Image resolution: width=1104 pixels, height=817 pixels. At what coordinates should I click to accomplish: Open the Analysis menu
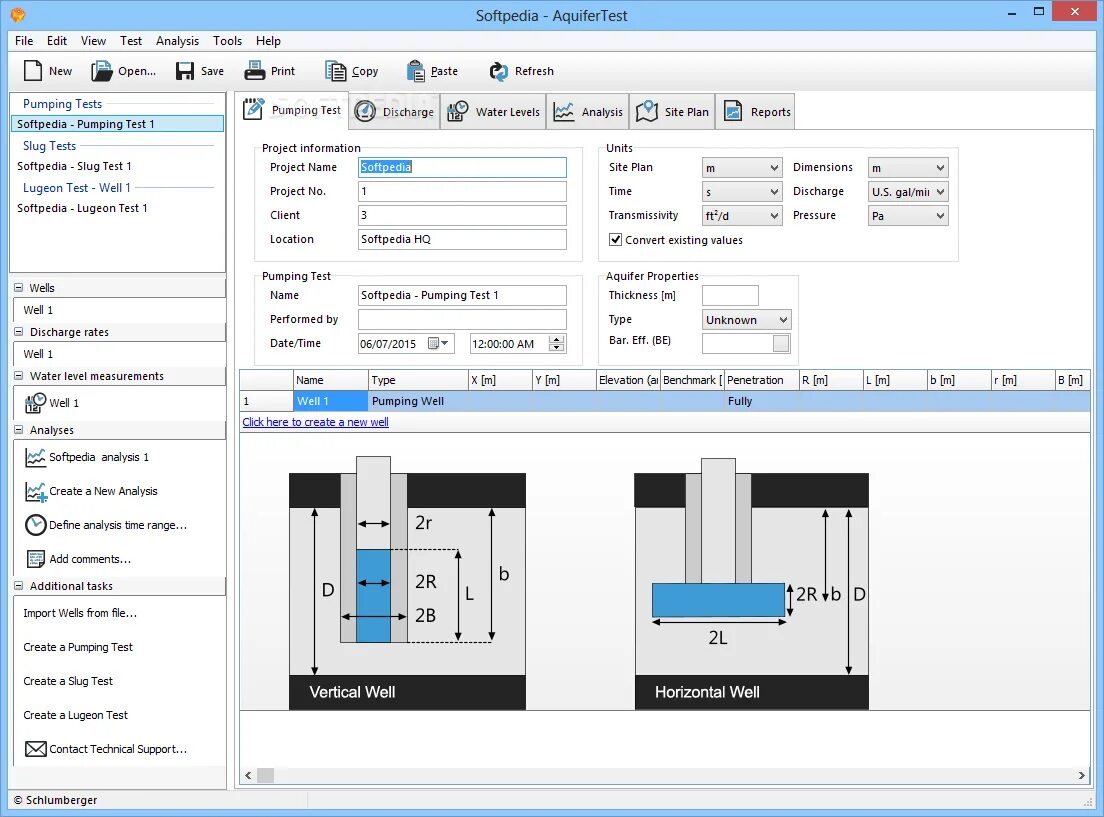tap(177, 41)
